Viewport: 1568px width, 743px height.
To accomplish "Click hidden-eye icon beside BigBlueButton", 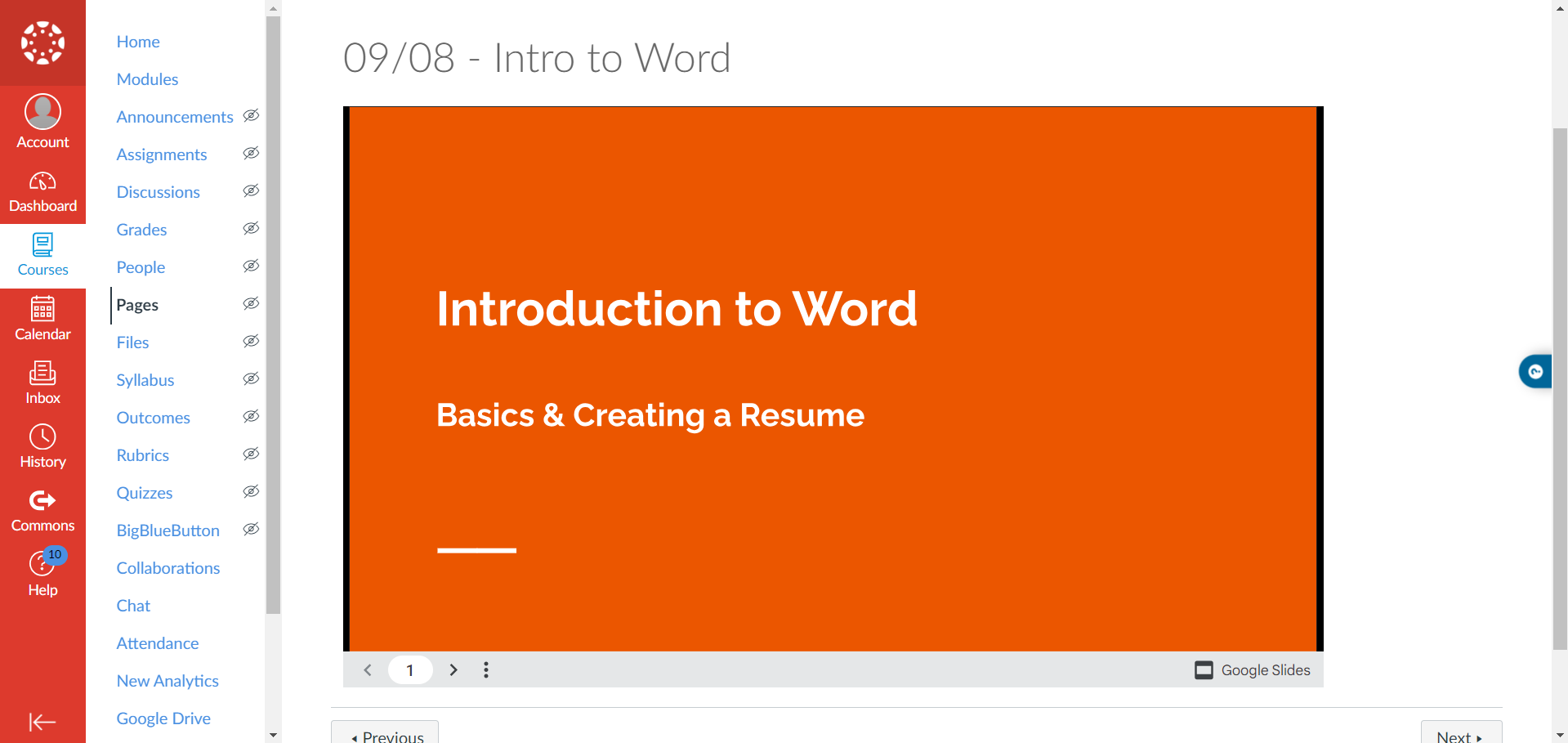I will pos(251,529).
